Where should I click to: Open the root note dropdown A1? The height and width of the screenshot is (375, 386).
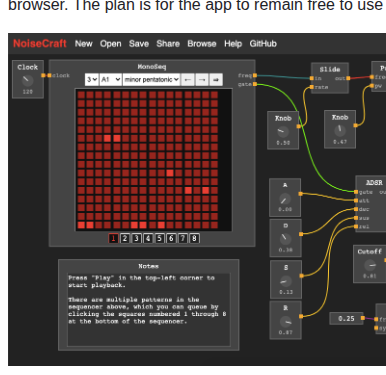pyautogui.click(x=111, y=80)
